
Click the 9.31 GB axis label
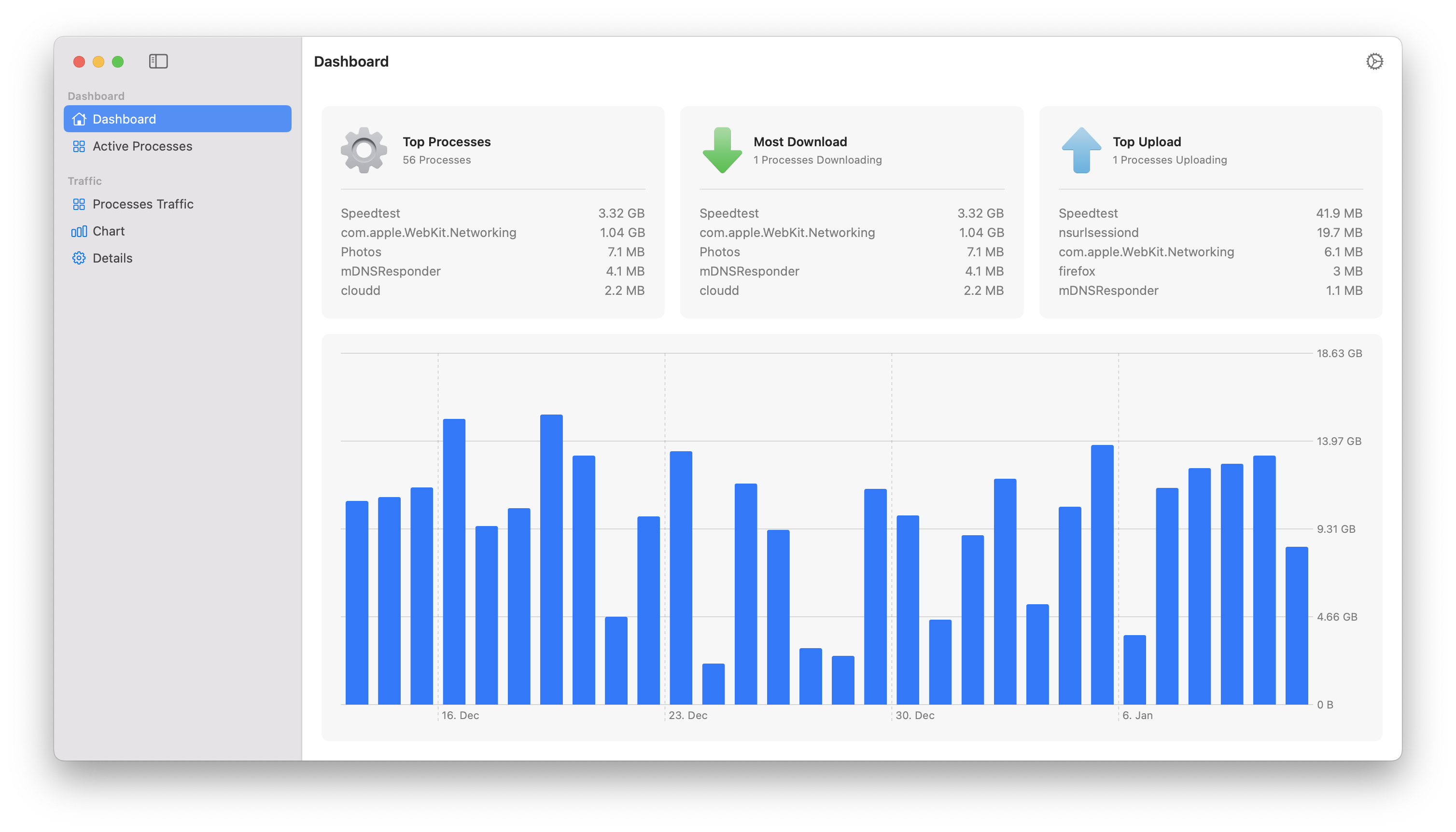[x=1335, y=529]
